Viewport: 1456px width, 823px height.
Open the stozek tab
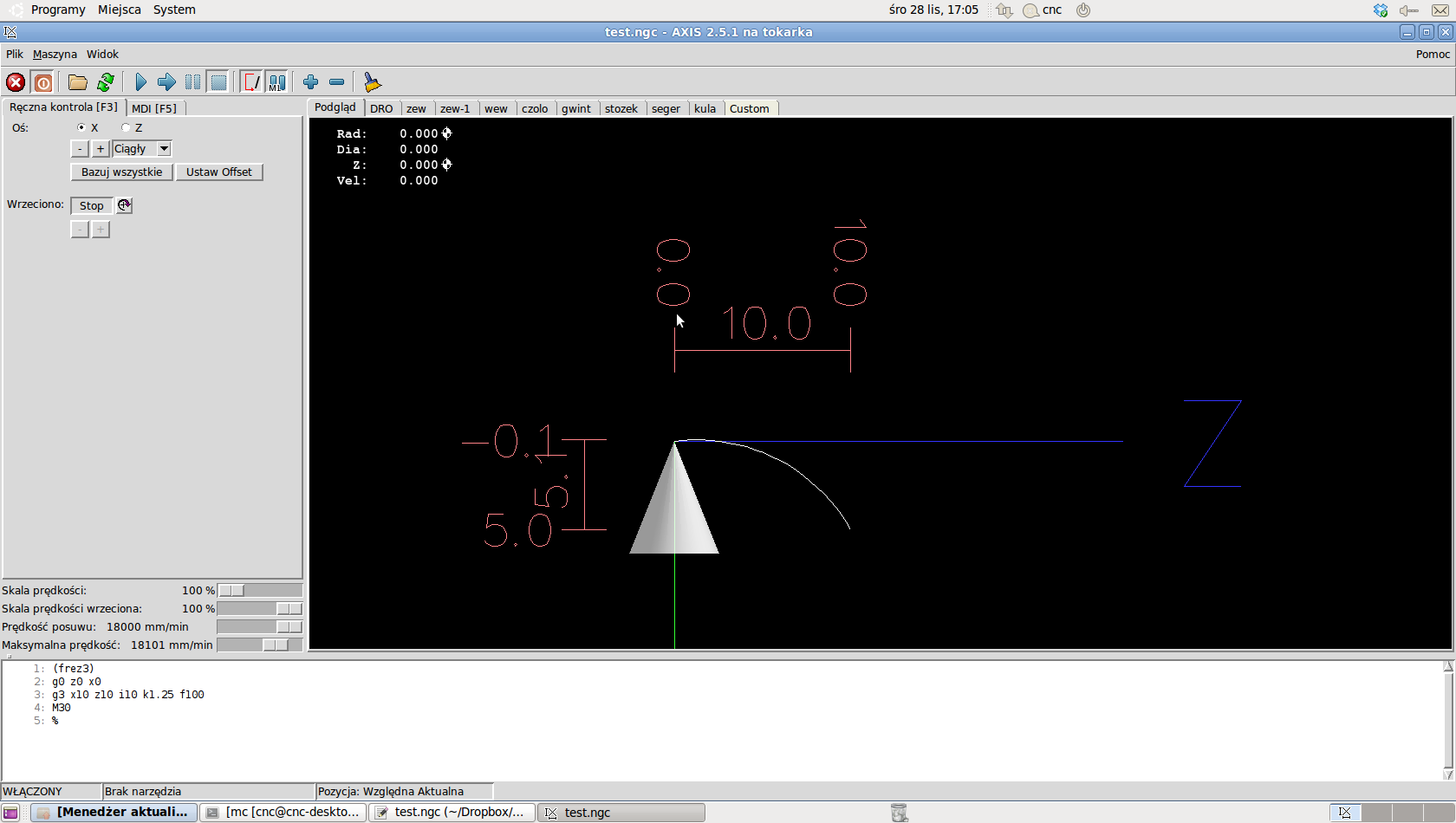pyautogui.click(x=621, y=108)
